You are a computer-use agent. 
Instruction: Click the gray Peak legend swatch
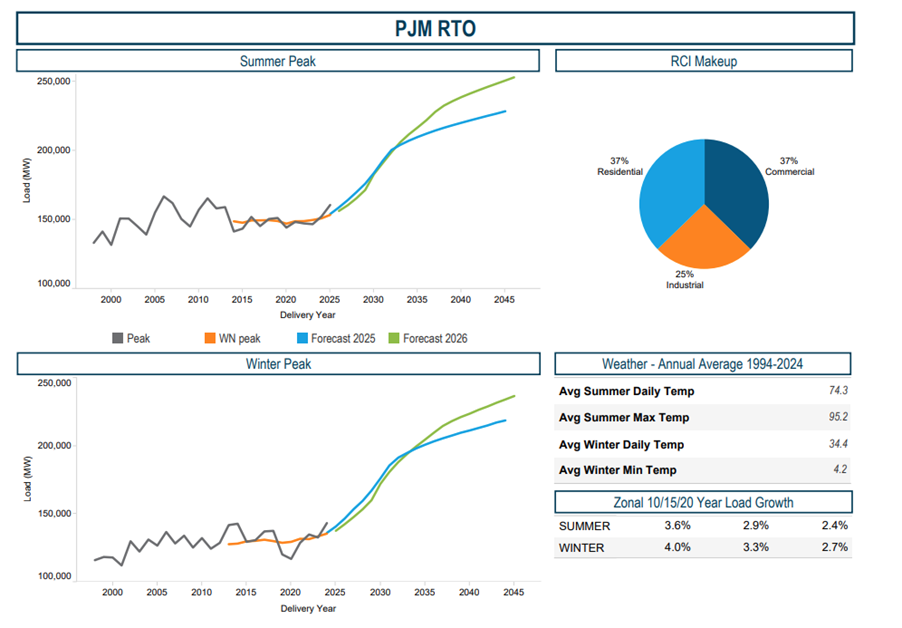pyautogui.click(x=118, y=339)
